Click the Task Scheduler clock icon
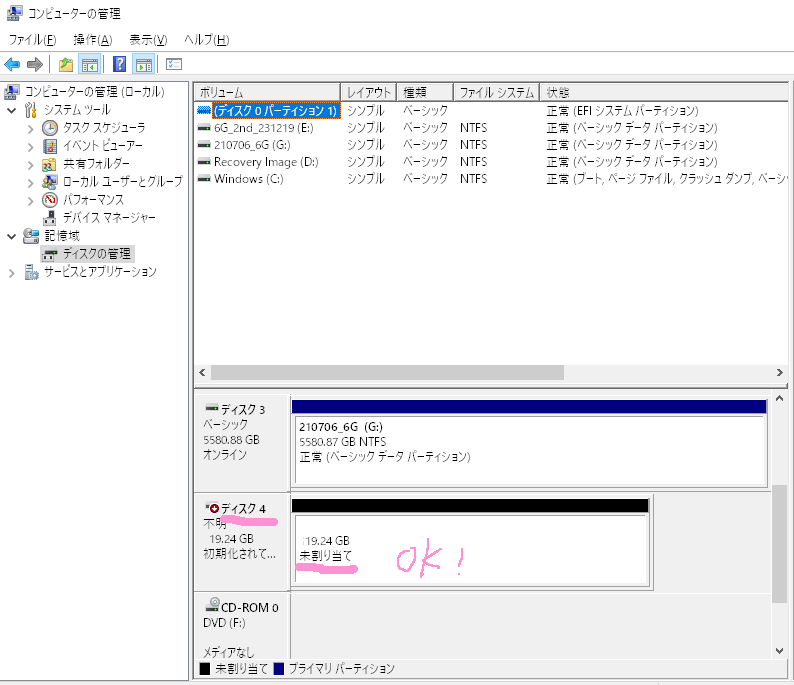794x685 pixels. [50, 128]
